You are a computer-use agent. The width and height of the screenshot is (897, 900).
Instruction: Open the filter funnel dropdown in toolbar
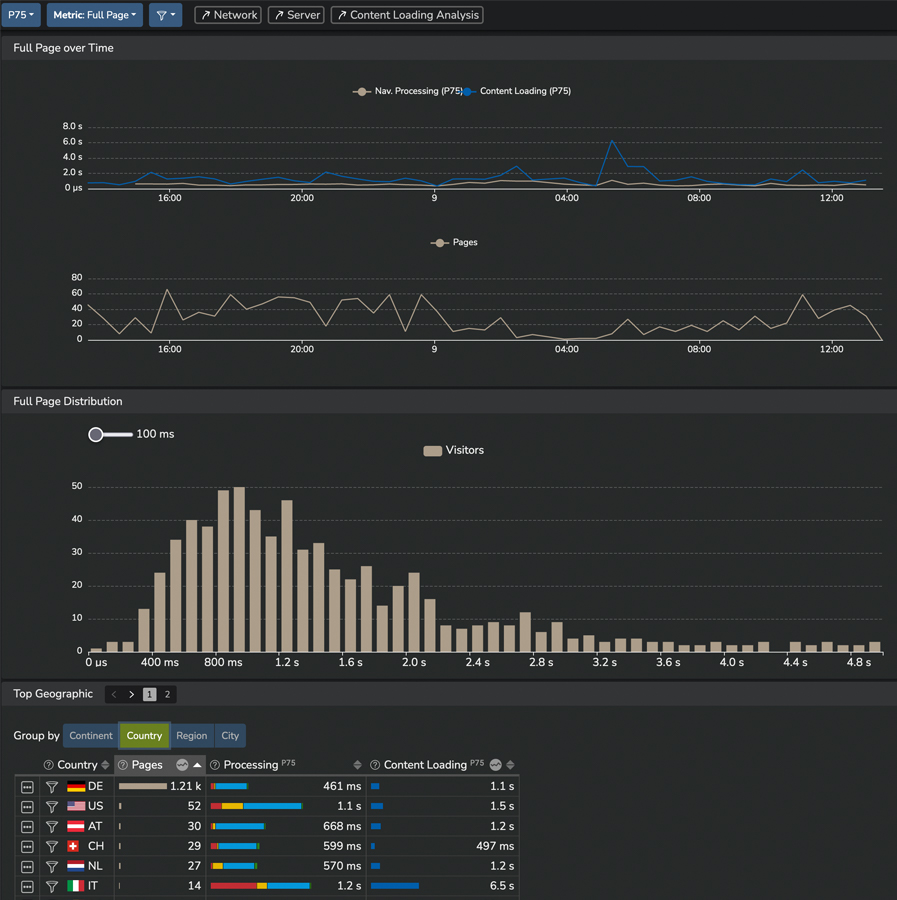pyautogui.click(x=165, y=15)
